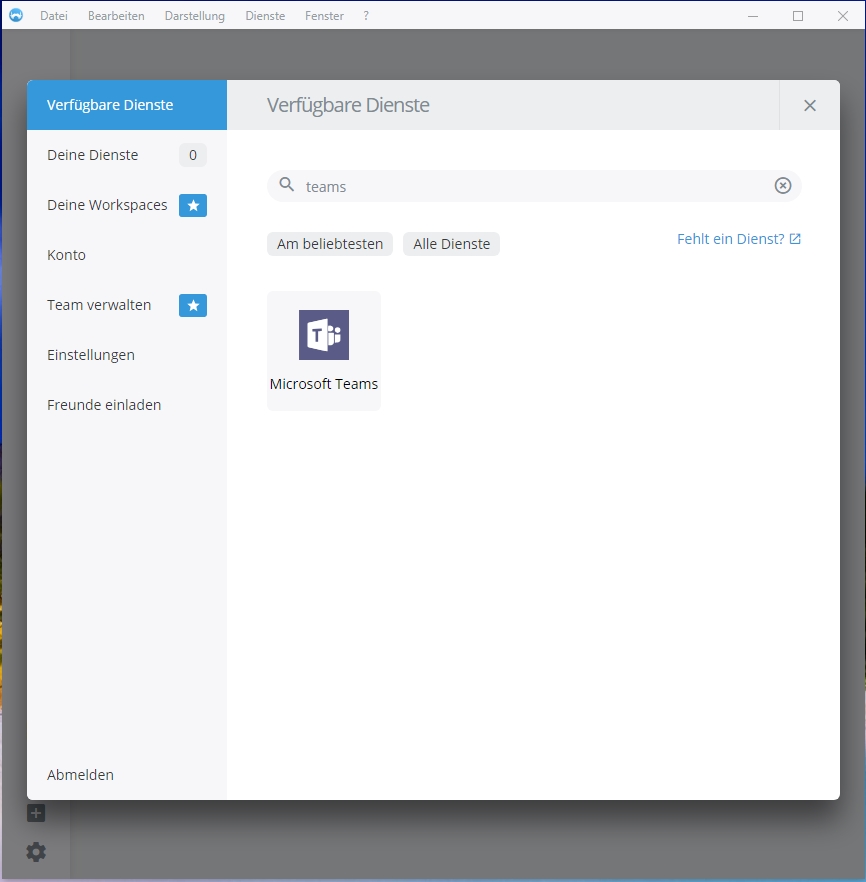The width and height of the screenshot is (866, 882).
Task: Open the Datei menu
Action: (54, 16)
